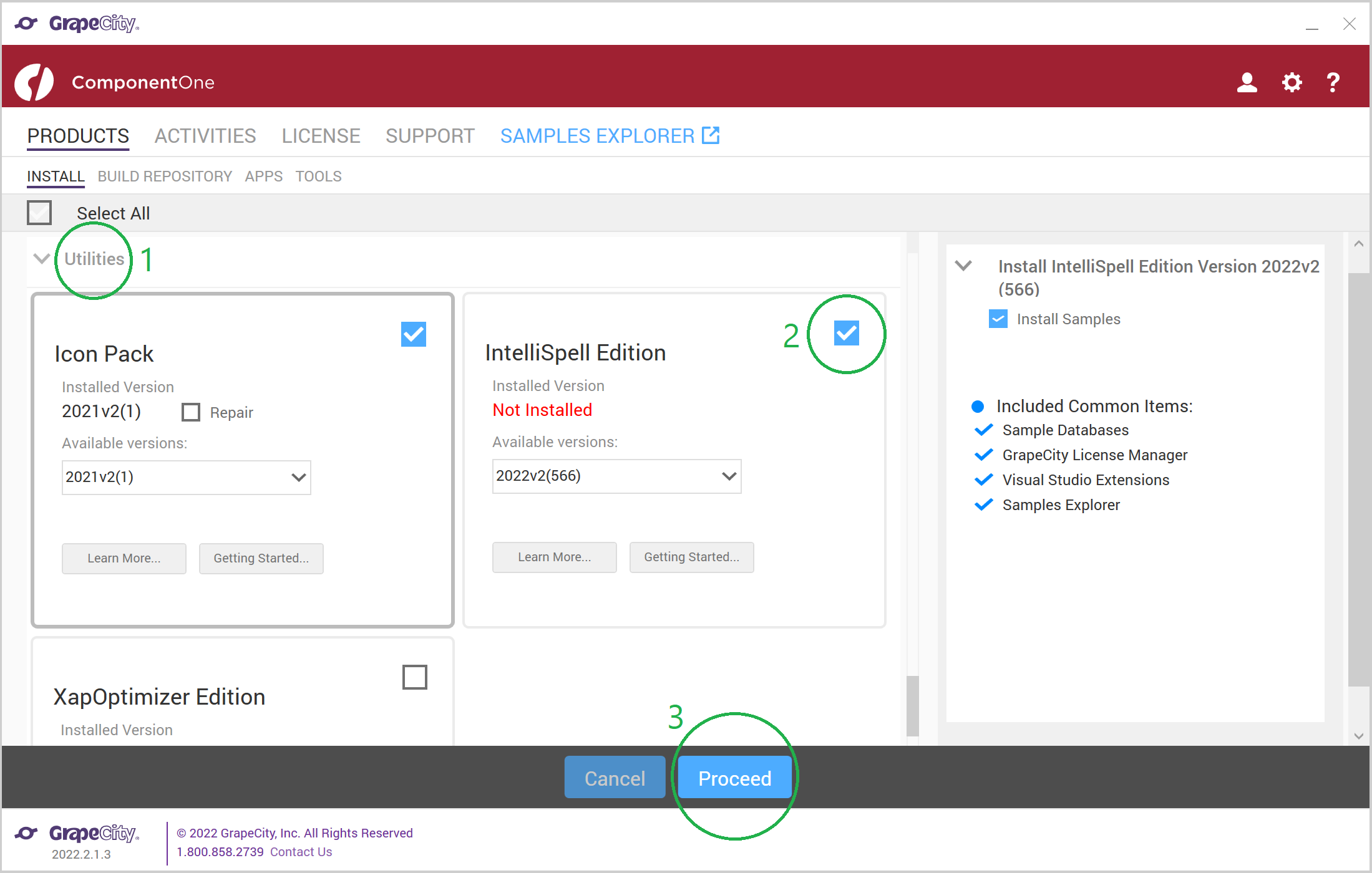Viewport: 1372px width, 873px height.
Task: Click the ComponentOne logo icon
Action: click(34, 82)
